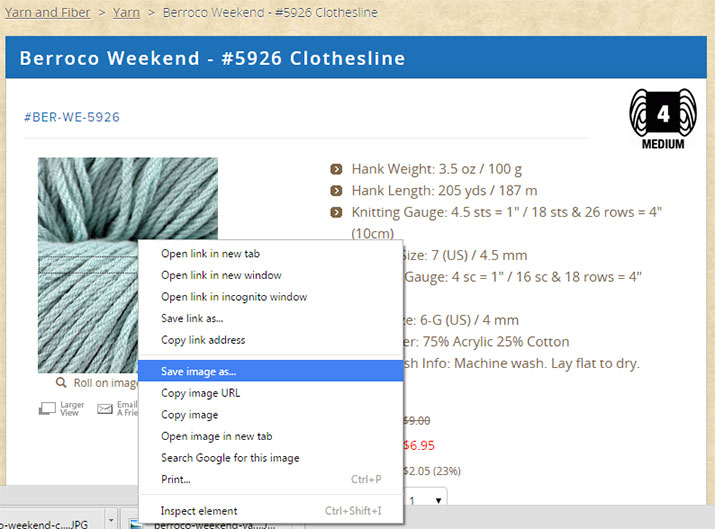
Task: Choose Copy image URL
Action: (x=271, y=393)
